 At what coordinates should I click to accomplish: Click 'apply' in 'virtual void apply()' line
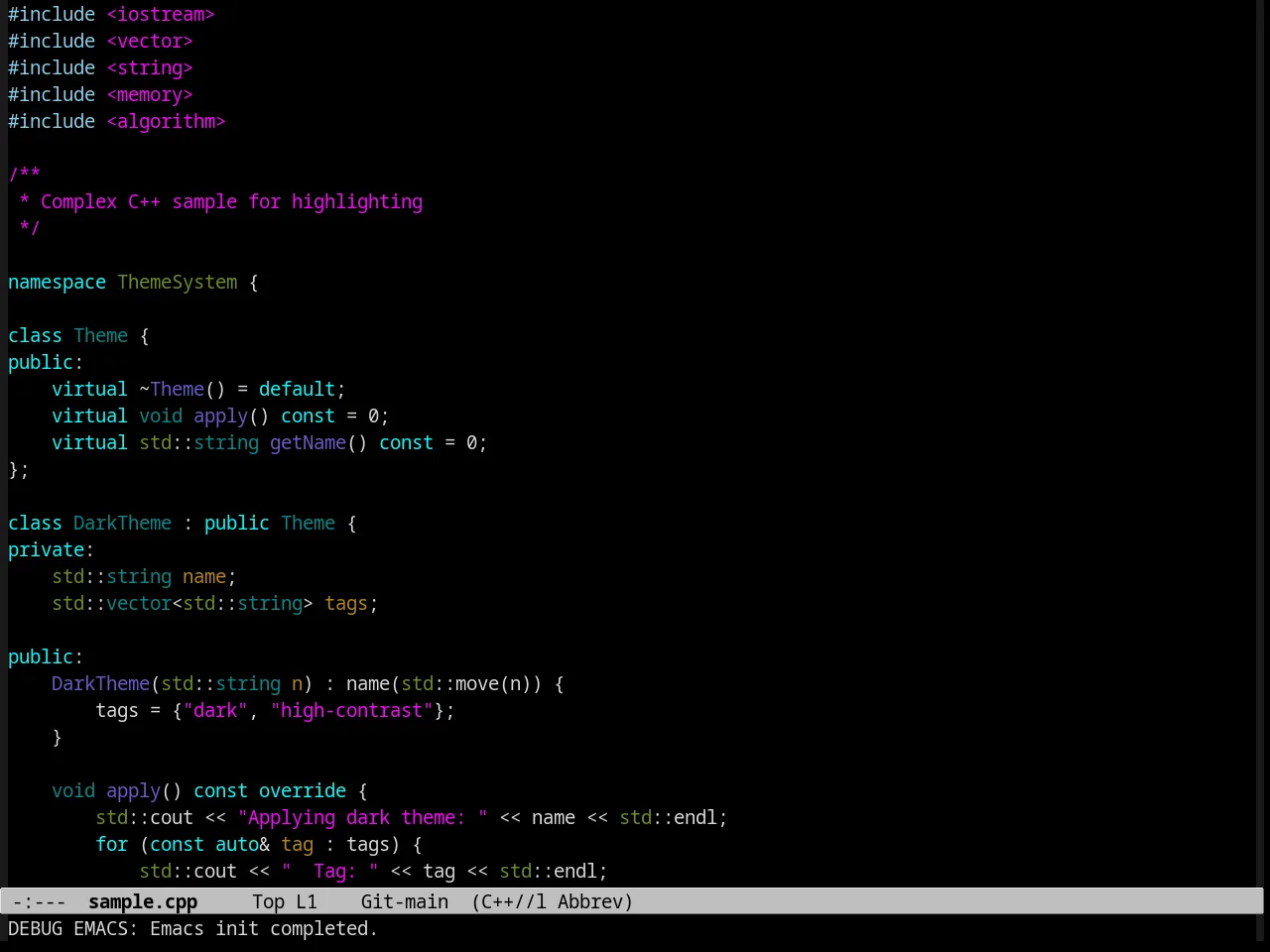tap(220, 416)
